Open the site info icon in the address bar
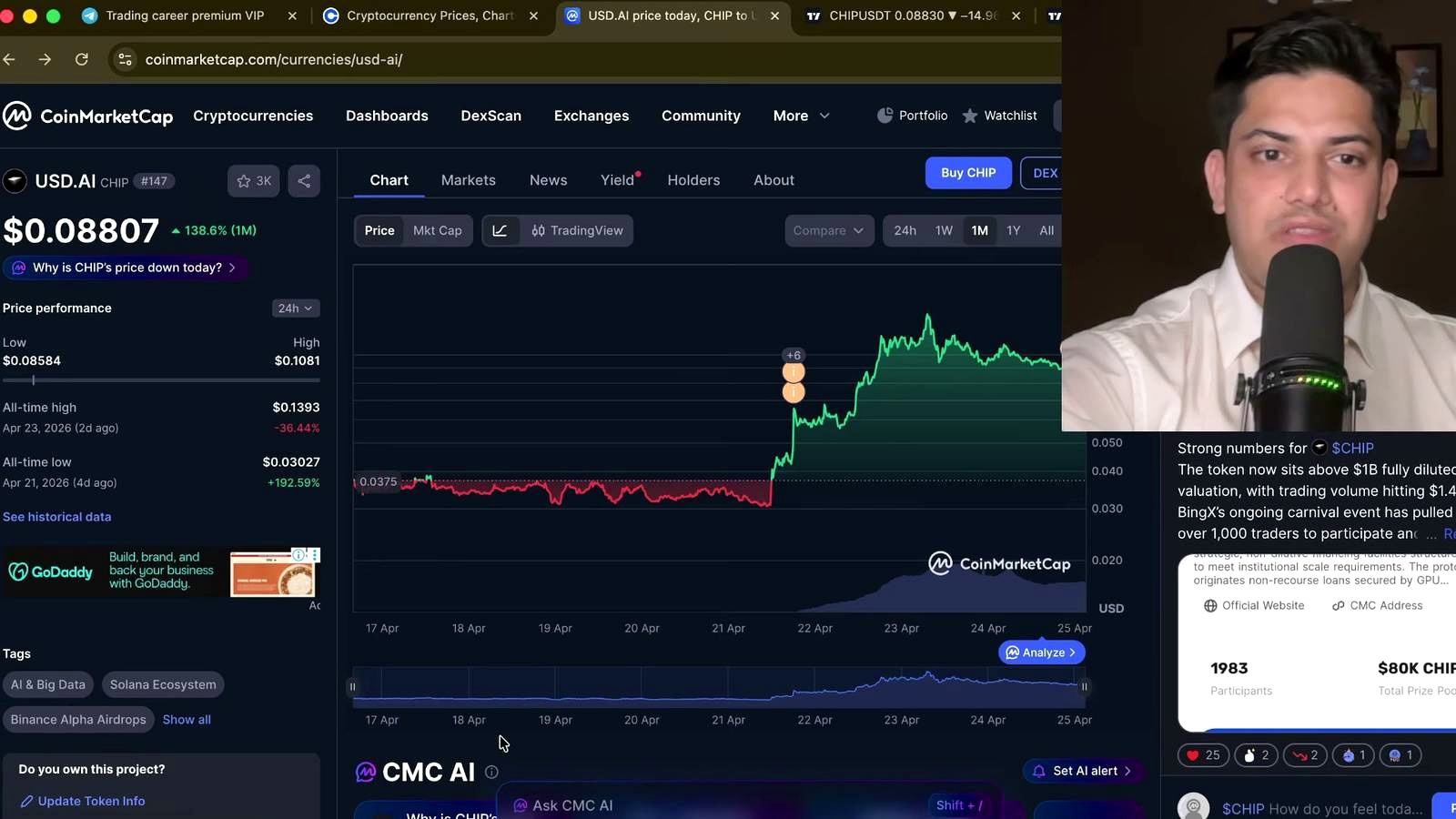Viewport: 1456px width, 819px height. pos(126,59)
